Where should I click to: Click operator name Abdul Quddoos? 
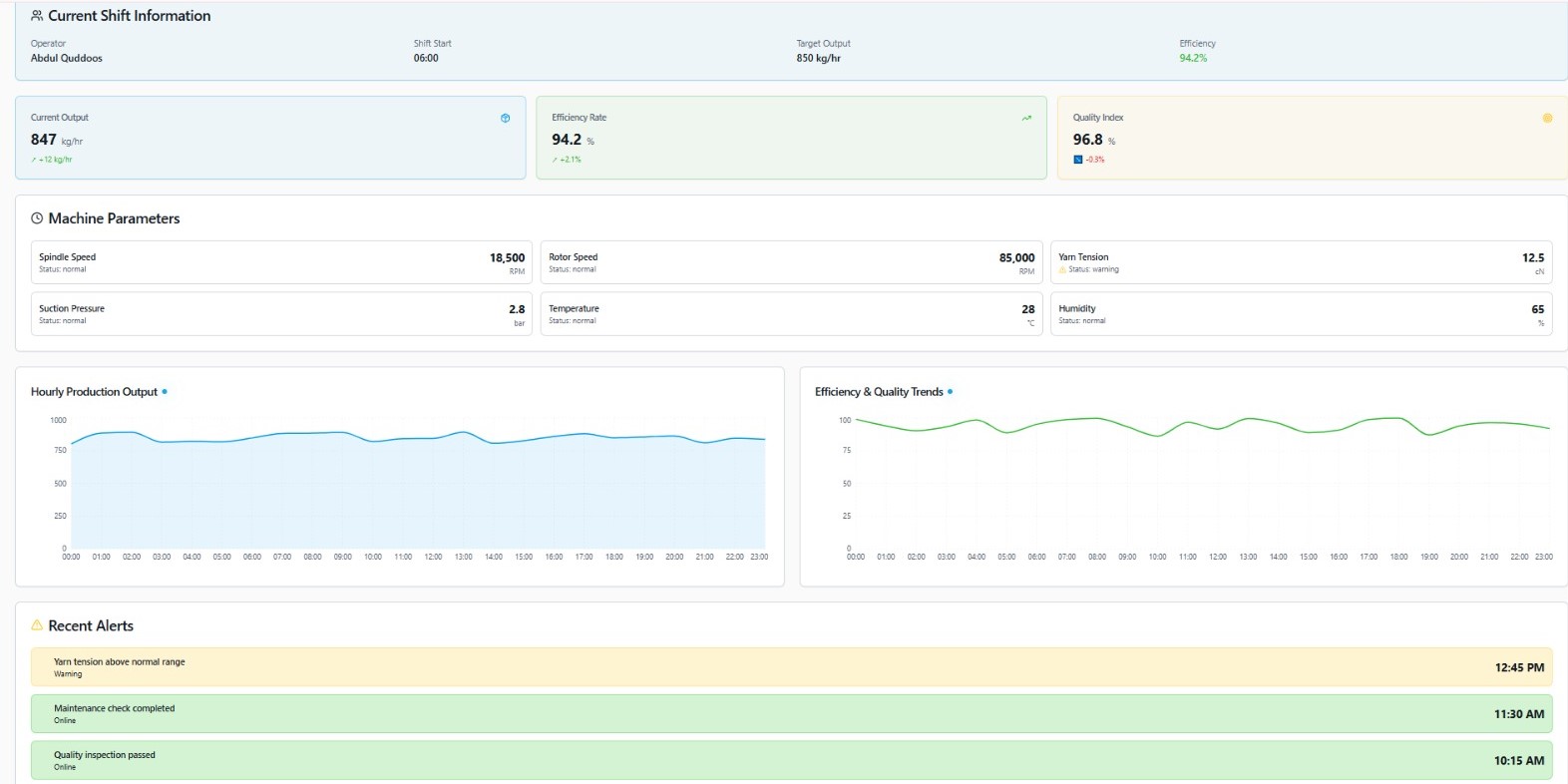click(67, 58)
